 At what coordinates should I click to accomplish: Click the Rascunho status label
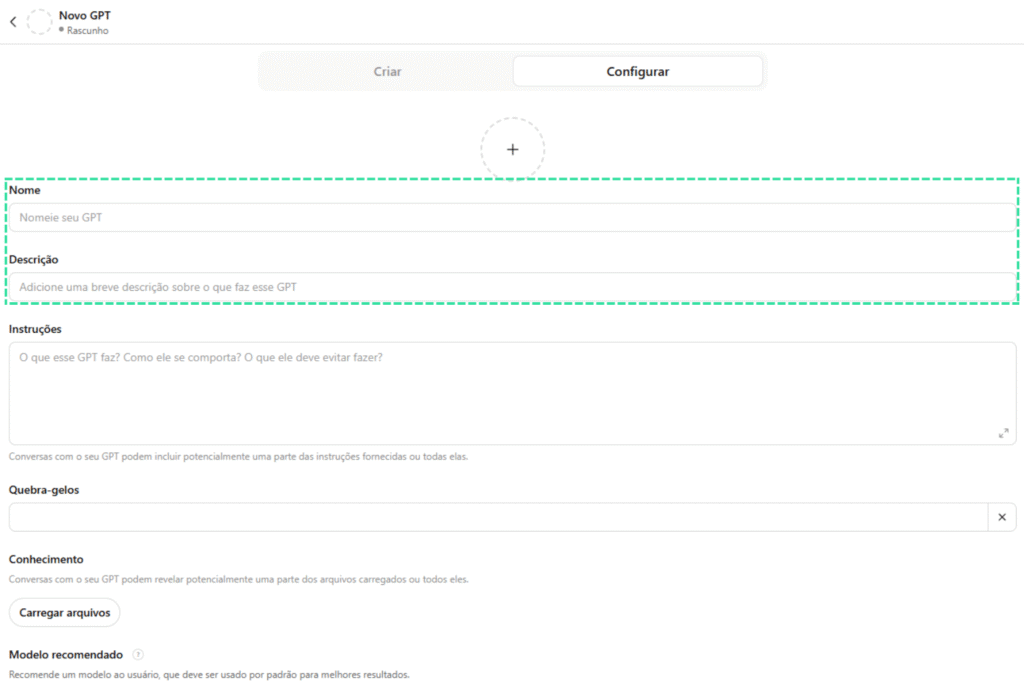[88, 31]
